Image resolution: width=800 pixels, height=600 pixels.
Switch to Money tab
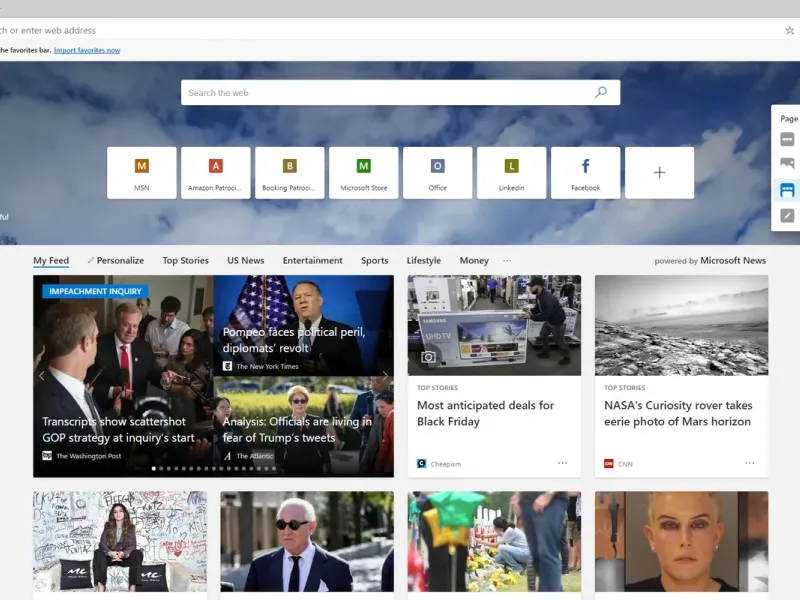pyautogui.click(x=474, y=260)
